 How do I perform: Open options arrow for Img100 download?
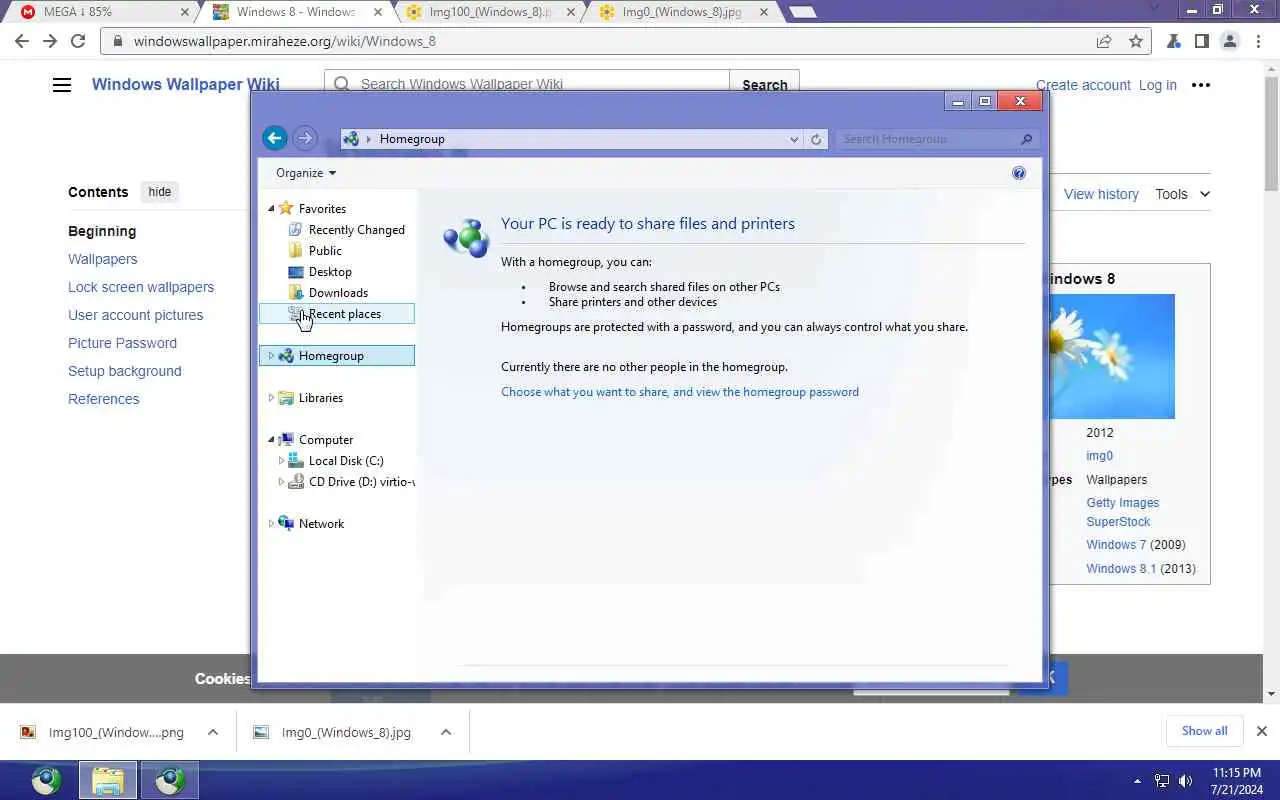point(213,732)
